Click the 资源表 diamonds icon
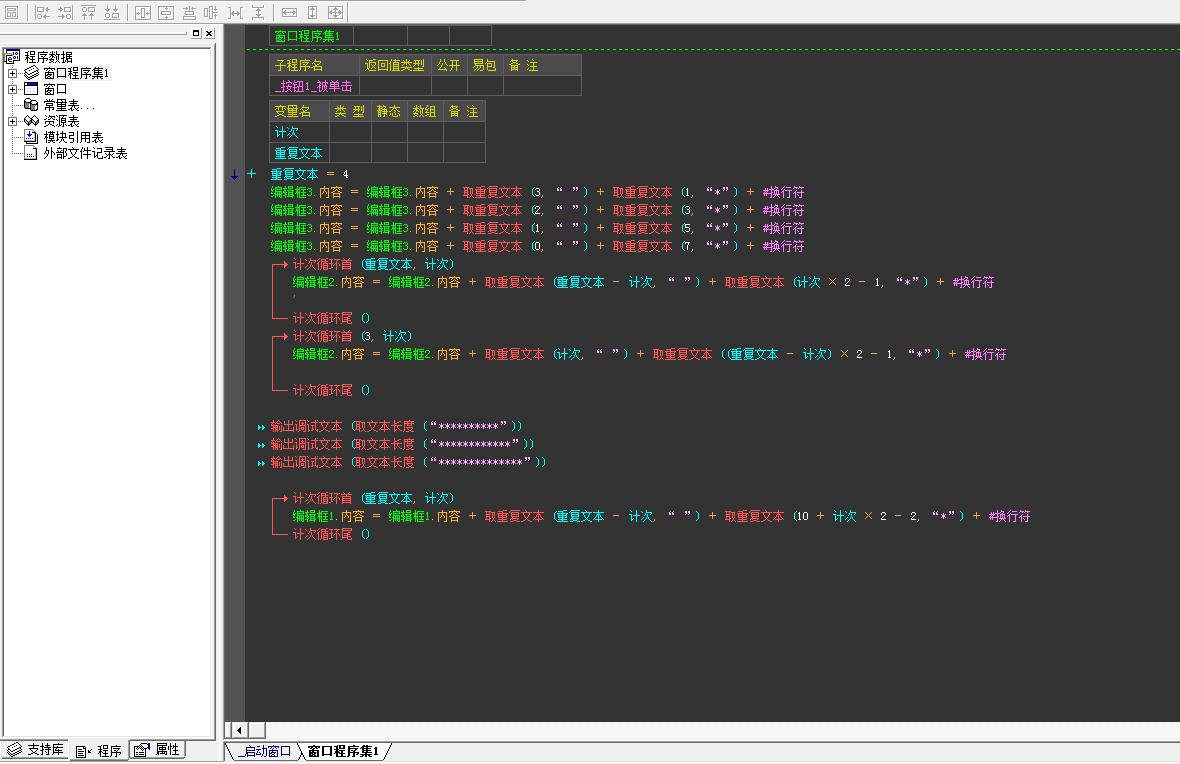The height and width of the screenshot is (764, 1180). click(31, 120)
